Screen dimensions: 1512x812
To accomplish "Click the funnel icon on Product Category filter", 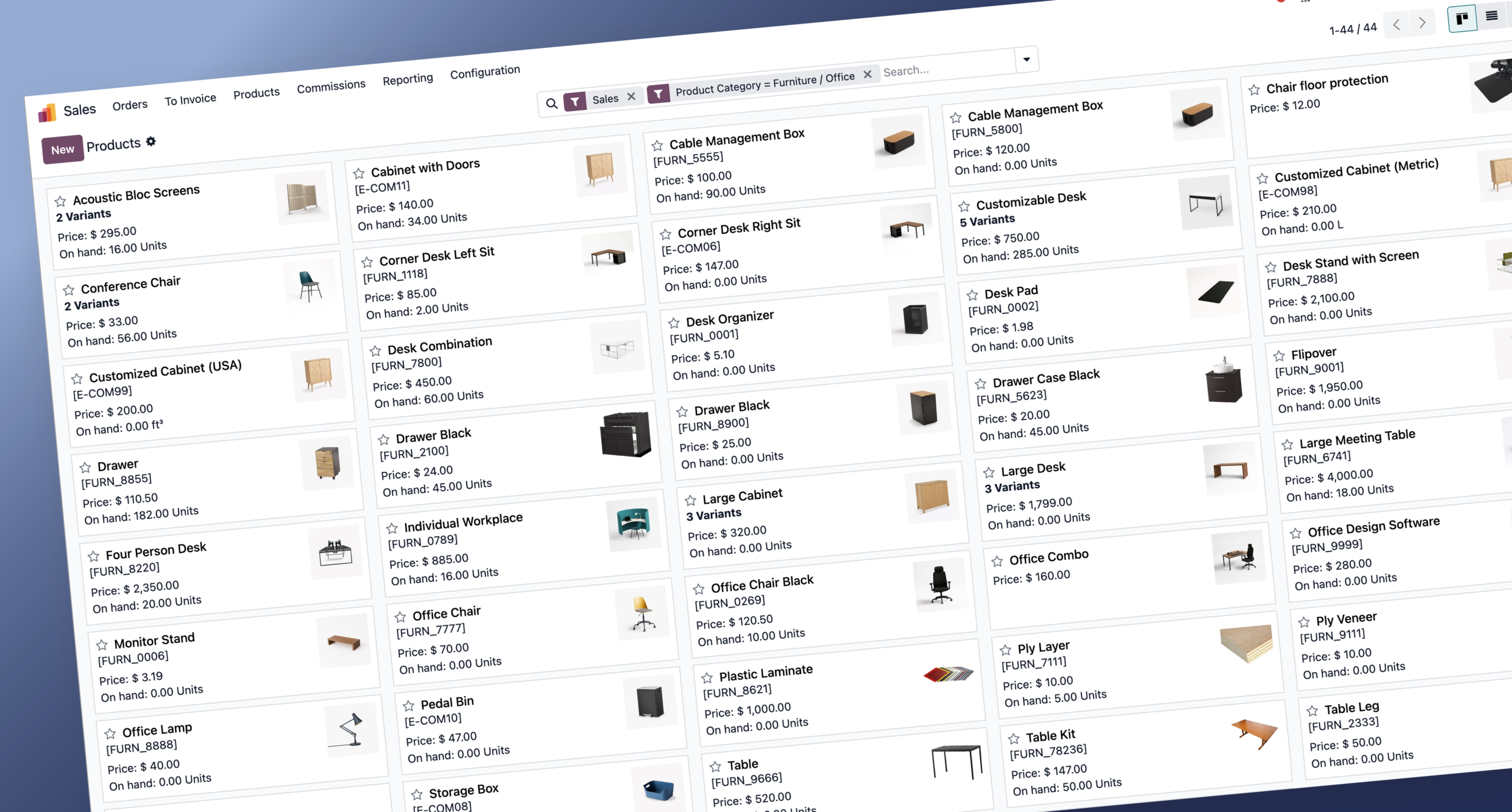I will [x=658, y=93].
